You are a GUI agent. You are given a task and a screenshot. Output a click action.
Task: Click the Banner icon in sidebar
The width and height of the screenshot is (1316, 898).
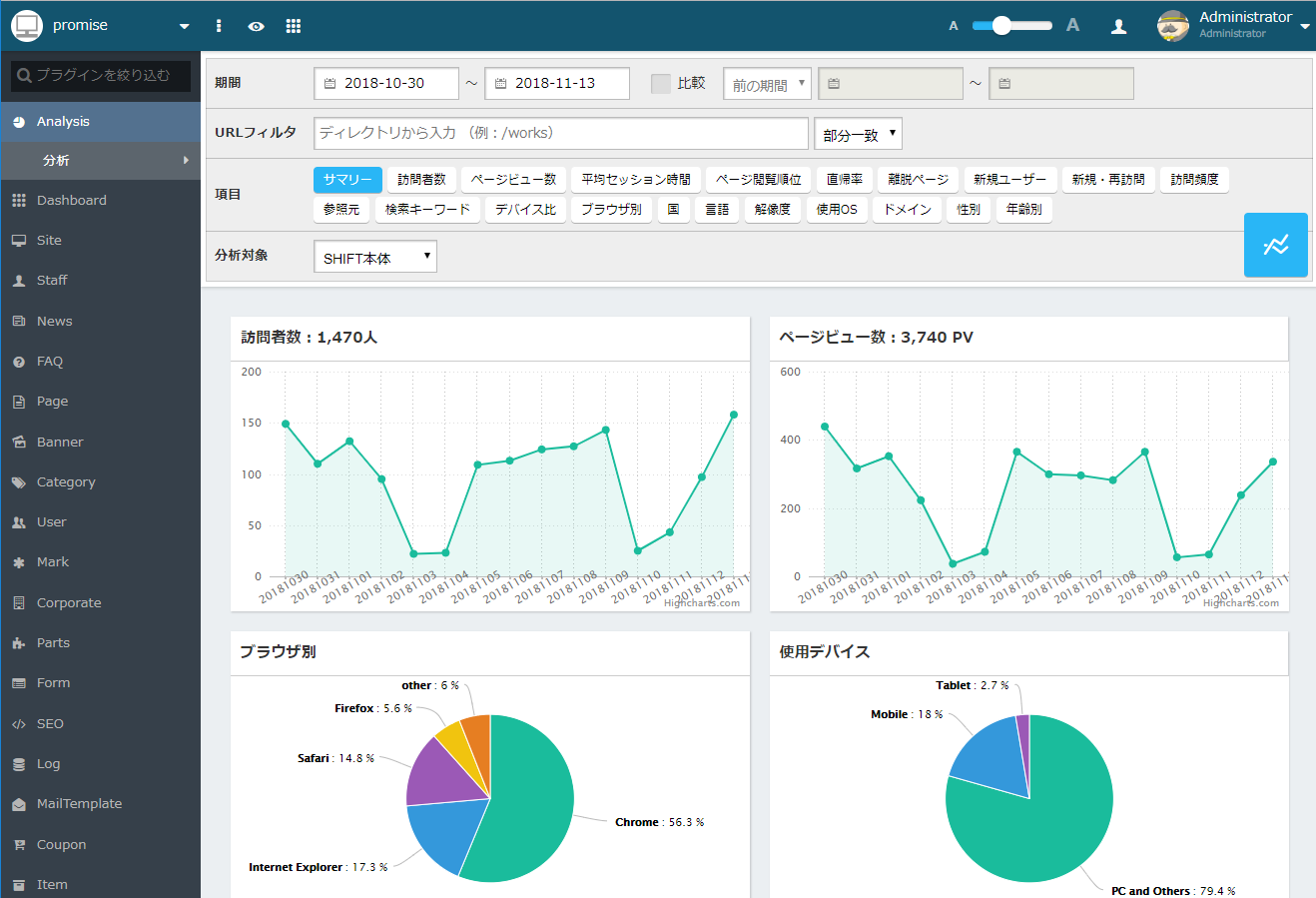coord(19,443)
